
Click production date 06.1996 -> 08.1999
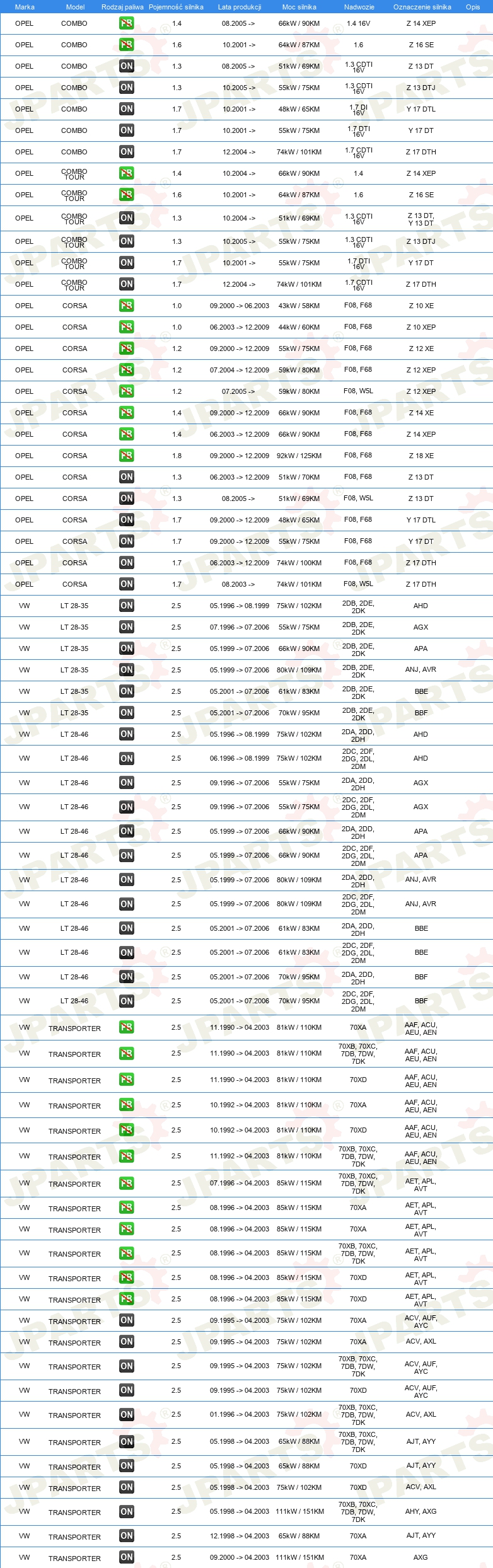[x=240, y=759]
